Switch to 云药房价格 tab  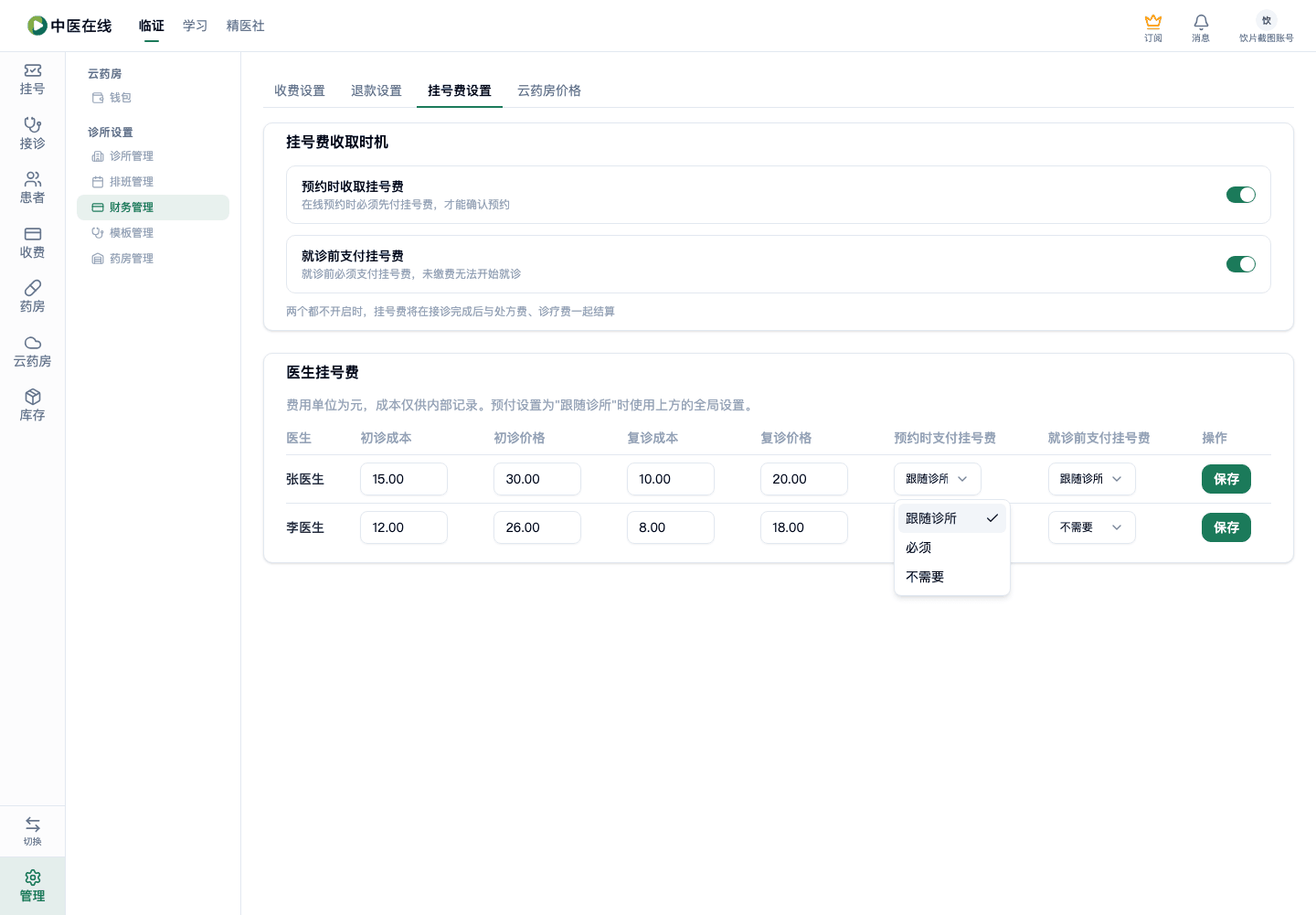(x=549, y=90)
